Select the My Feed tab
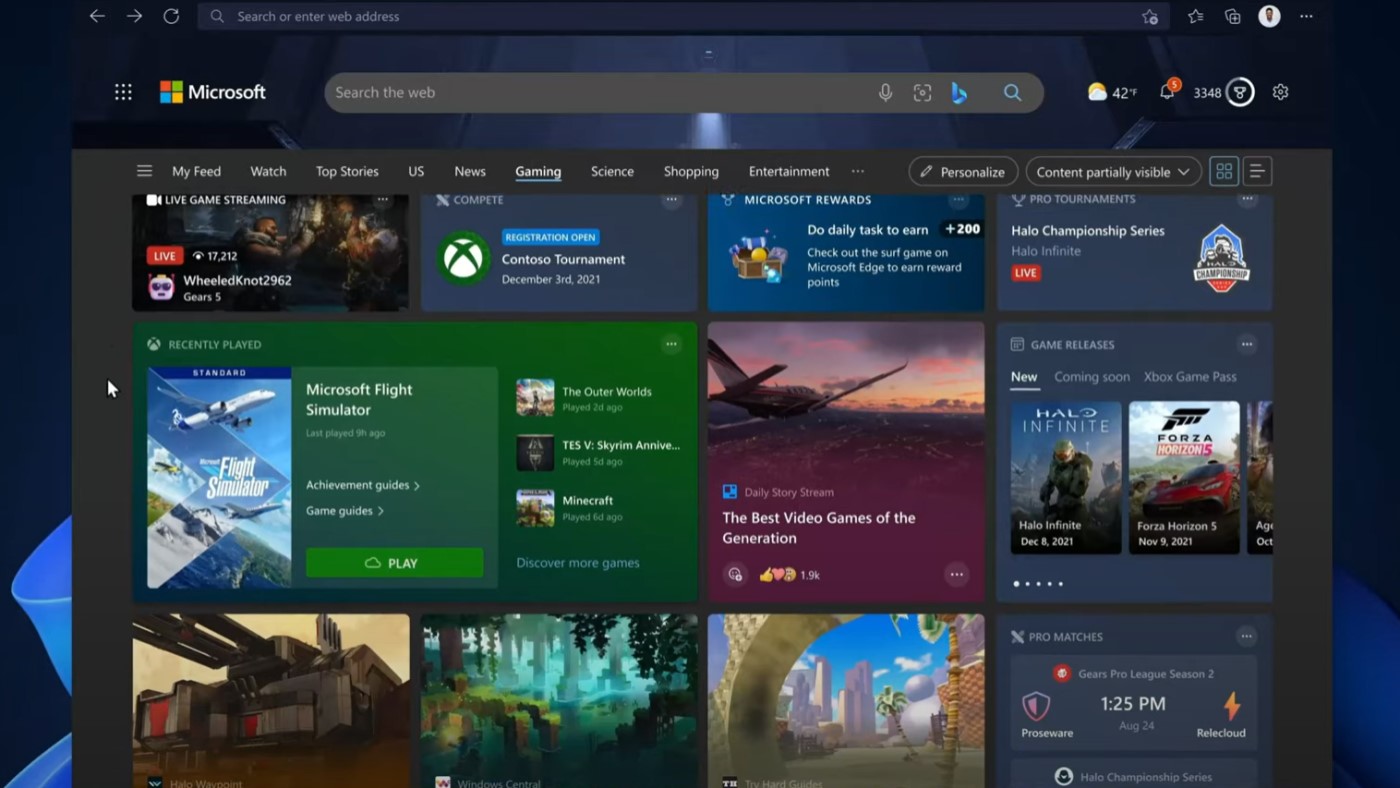This screenshot has width=1400, height=788. click(x=196, y=171)
